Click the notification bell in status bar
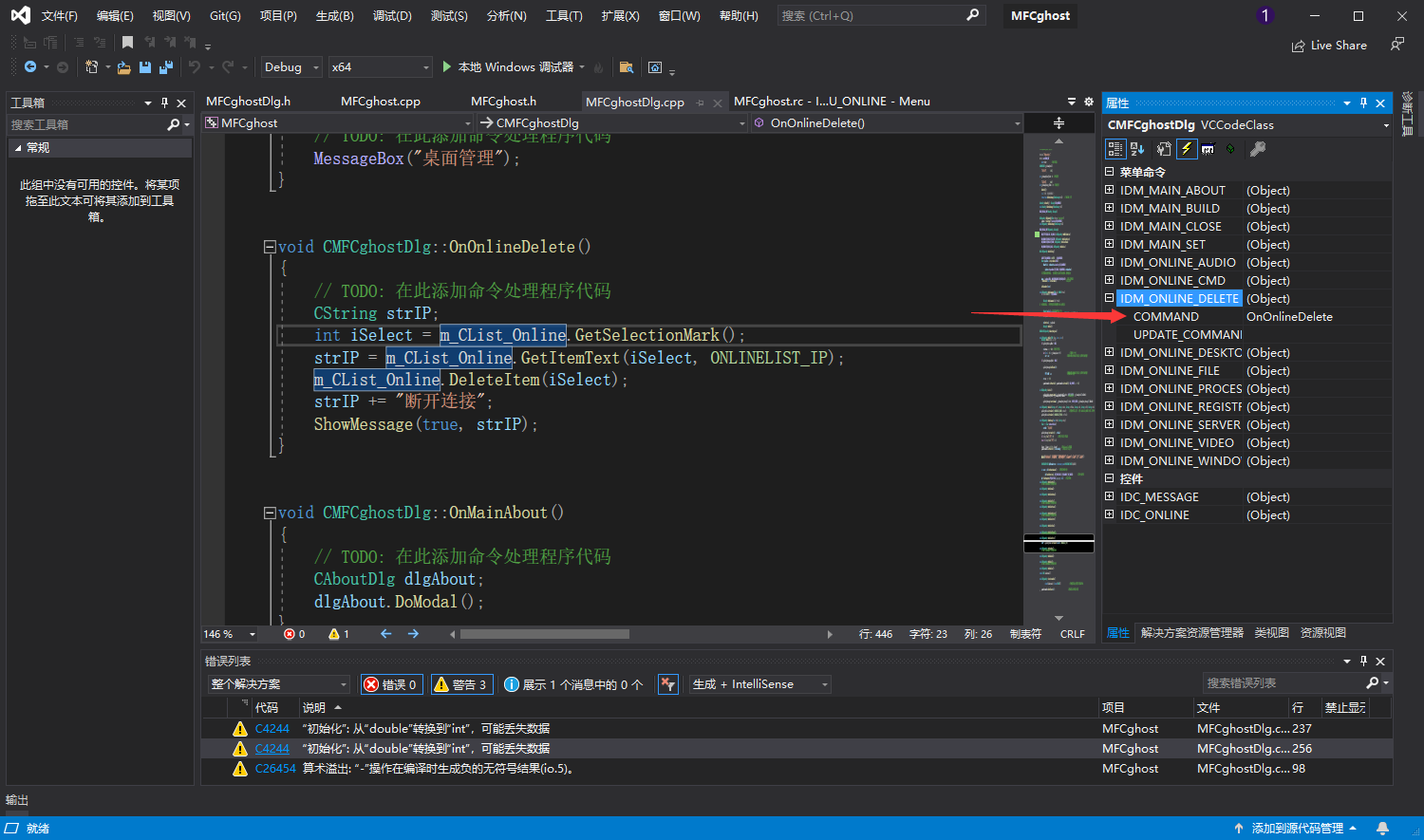Screen dimensions: 1424x840 point(1382,829)
